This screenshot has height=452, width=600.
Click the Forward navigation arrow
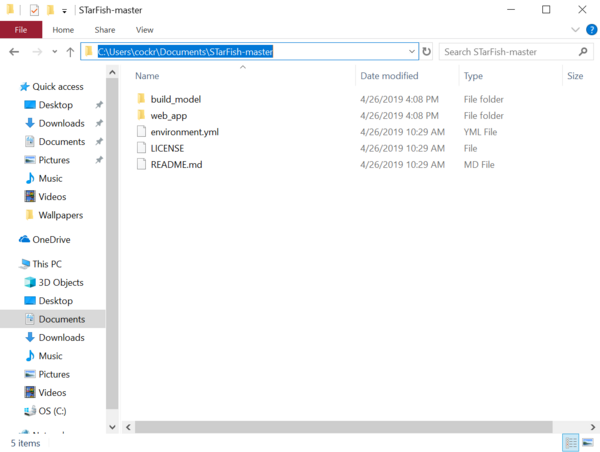(x=37, y=52)
